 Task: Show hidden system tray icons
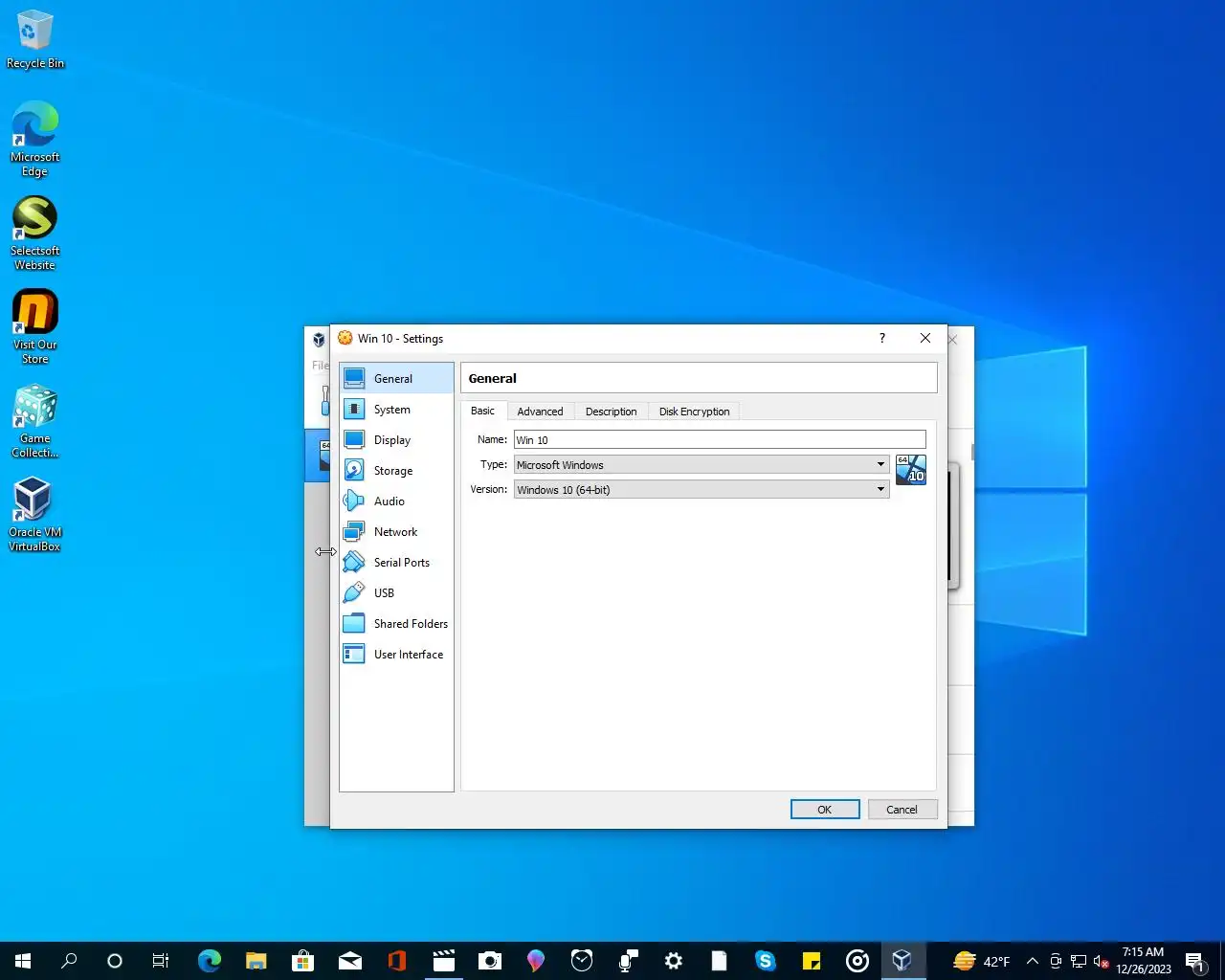pyautogui.click(x=1032, y=961)
